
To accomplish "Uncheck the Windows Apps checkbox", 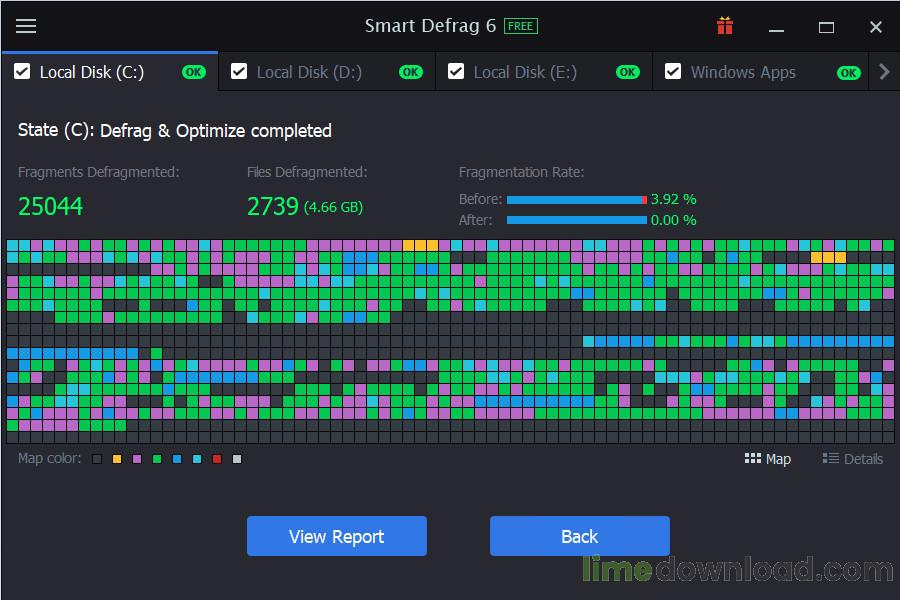I will [x=672, y=71].
